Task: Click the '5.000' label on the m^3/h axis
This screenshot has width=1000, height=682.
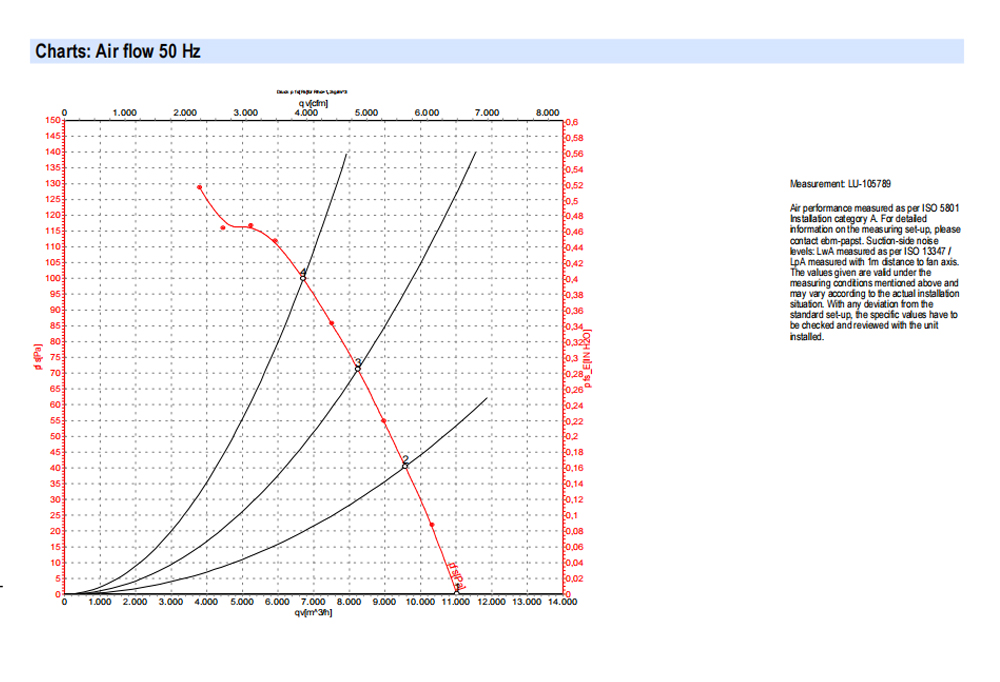Action: point(241,602)
